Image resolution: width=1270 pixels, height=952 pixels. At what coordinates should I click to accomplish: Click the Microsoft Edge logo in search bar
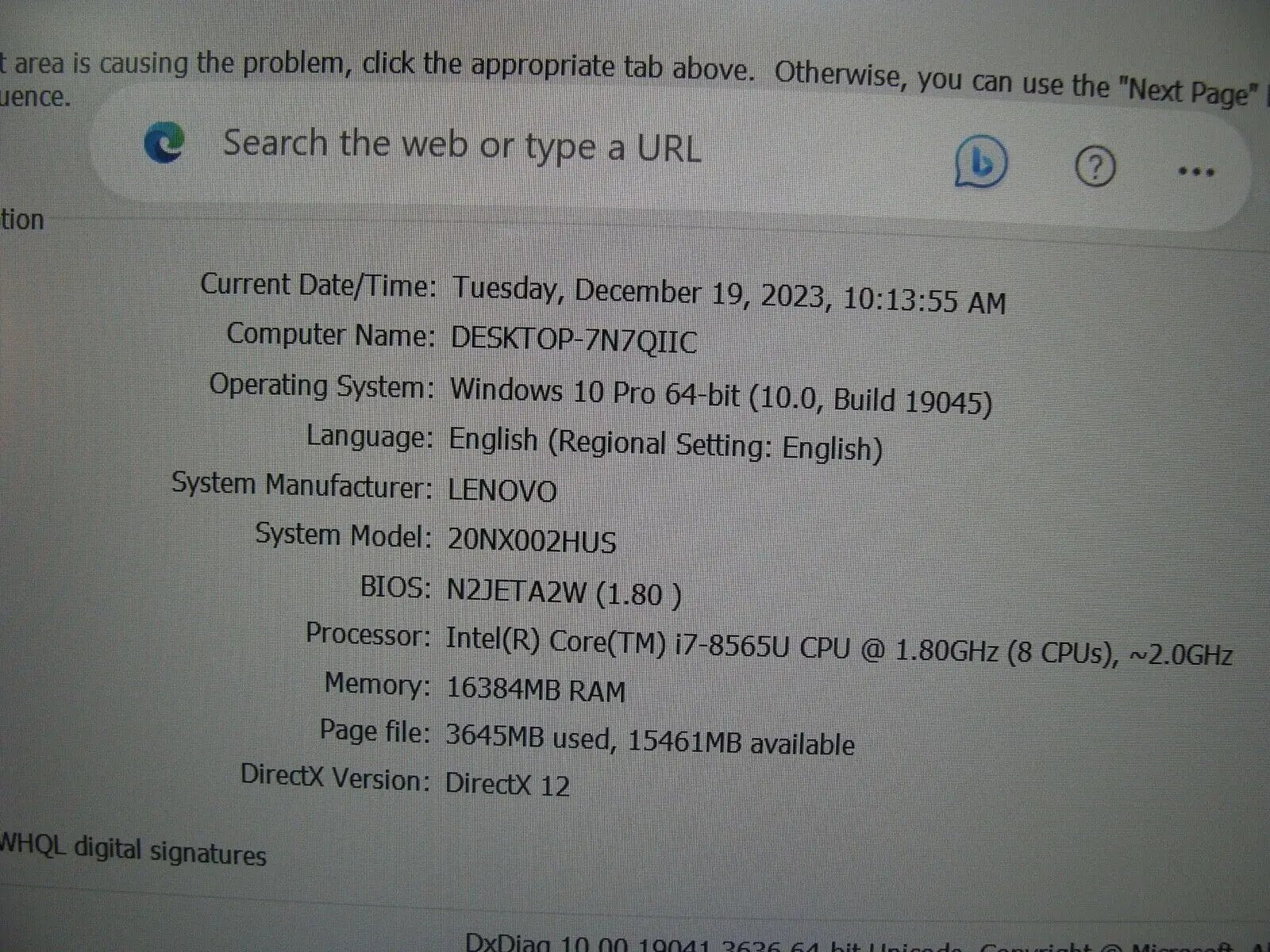tap(164, 143)
